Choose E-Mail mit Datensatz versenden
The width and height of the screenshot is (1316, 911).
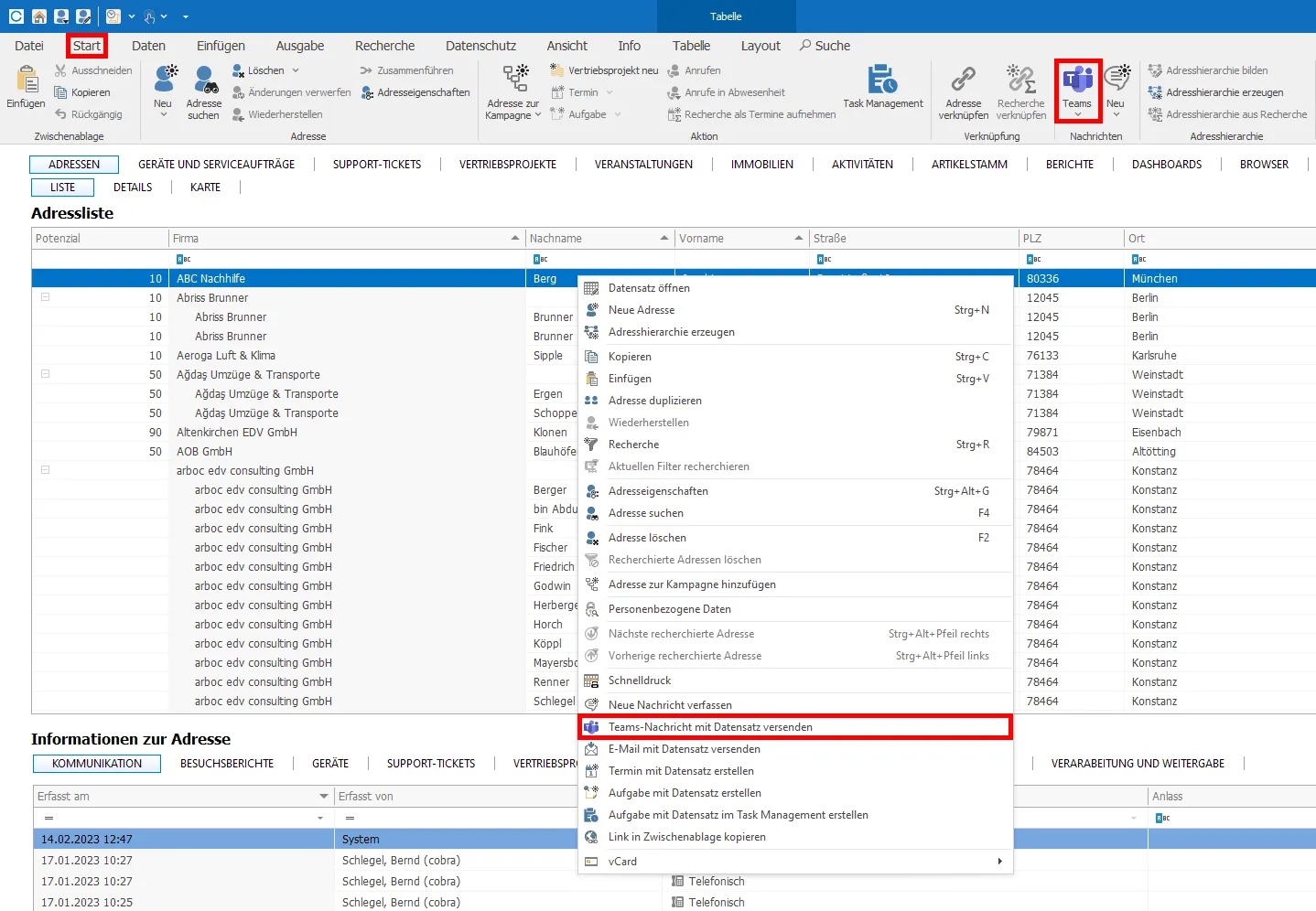795,749
